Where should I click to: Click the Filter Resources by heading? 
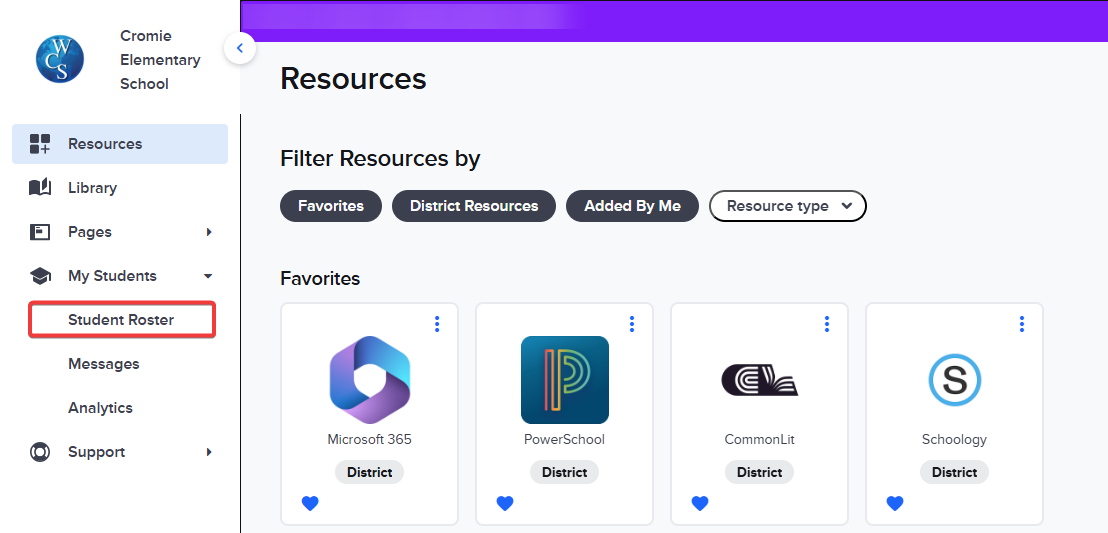[380, 158]
